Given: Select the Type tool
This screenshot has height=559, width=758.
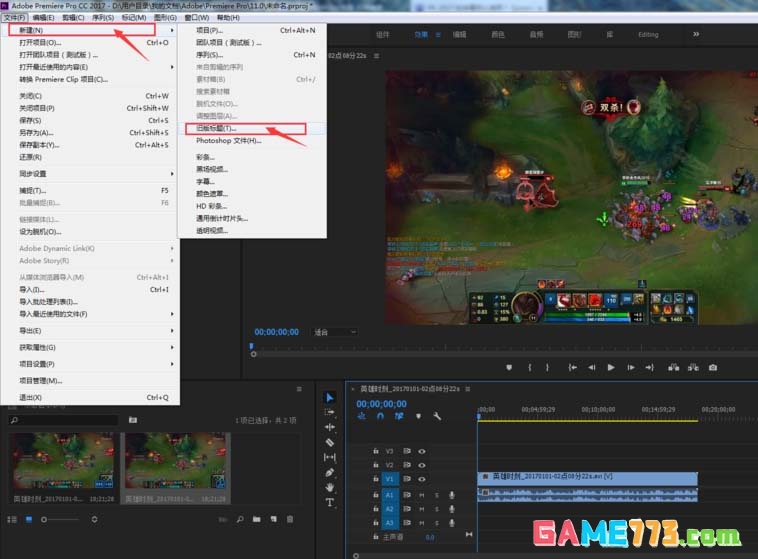Looking at the screenshot, I should 330,502.
